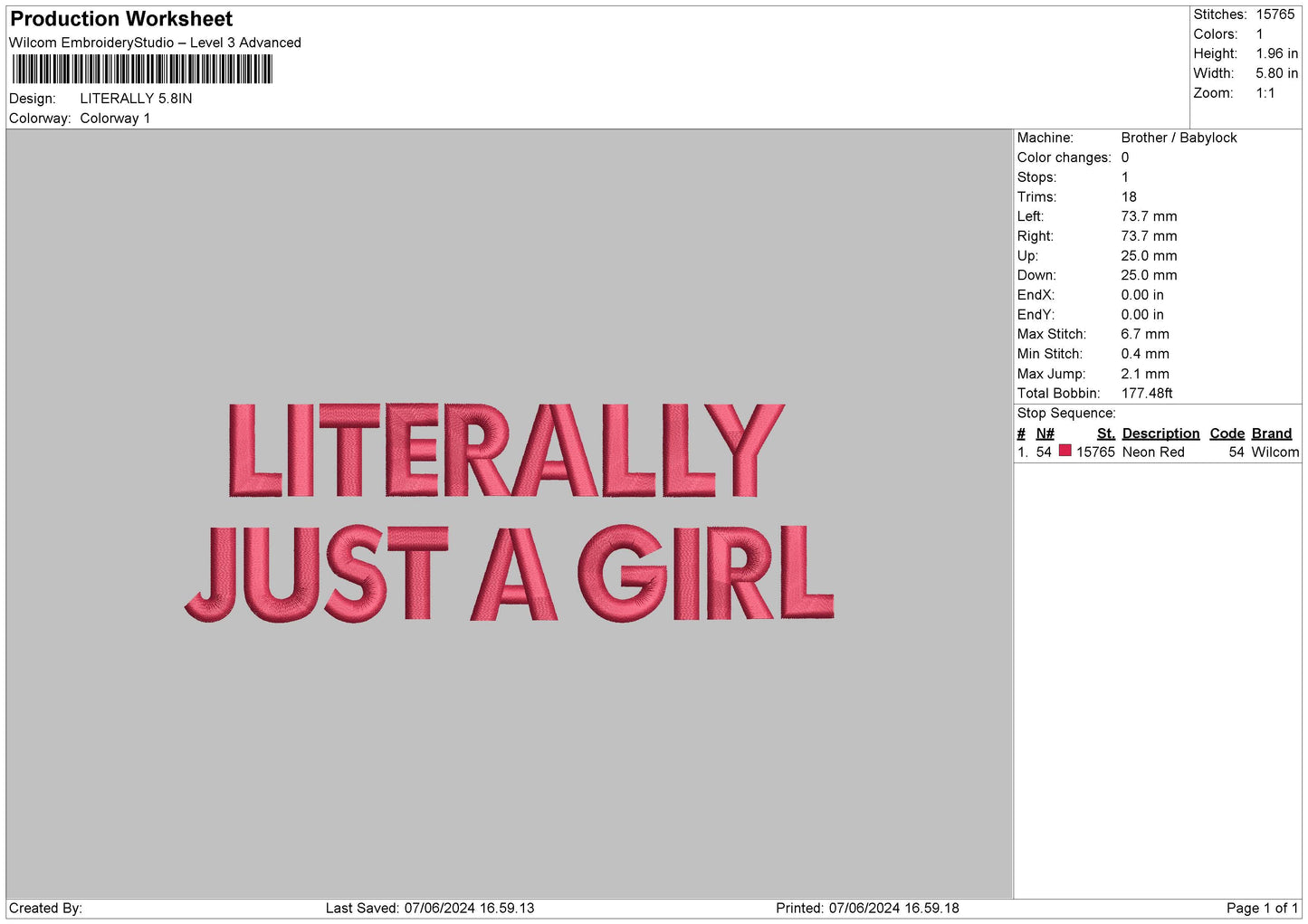Image resolution: width=1308 pixels, height=924 pixels.
Task: Click the Right value 73.7 mm
Action: click(x=1149, y=236)
